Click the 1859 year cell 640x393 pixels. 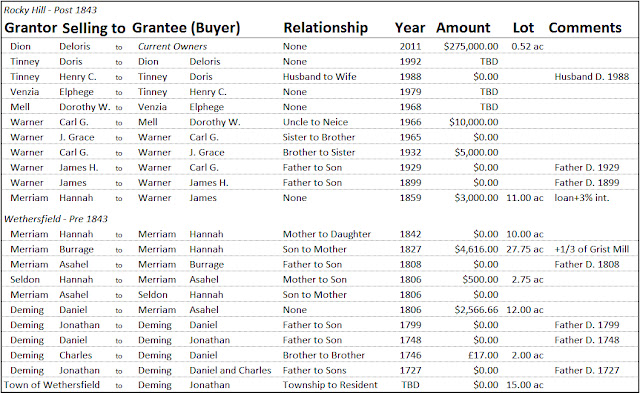[410, 198]
